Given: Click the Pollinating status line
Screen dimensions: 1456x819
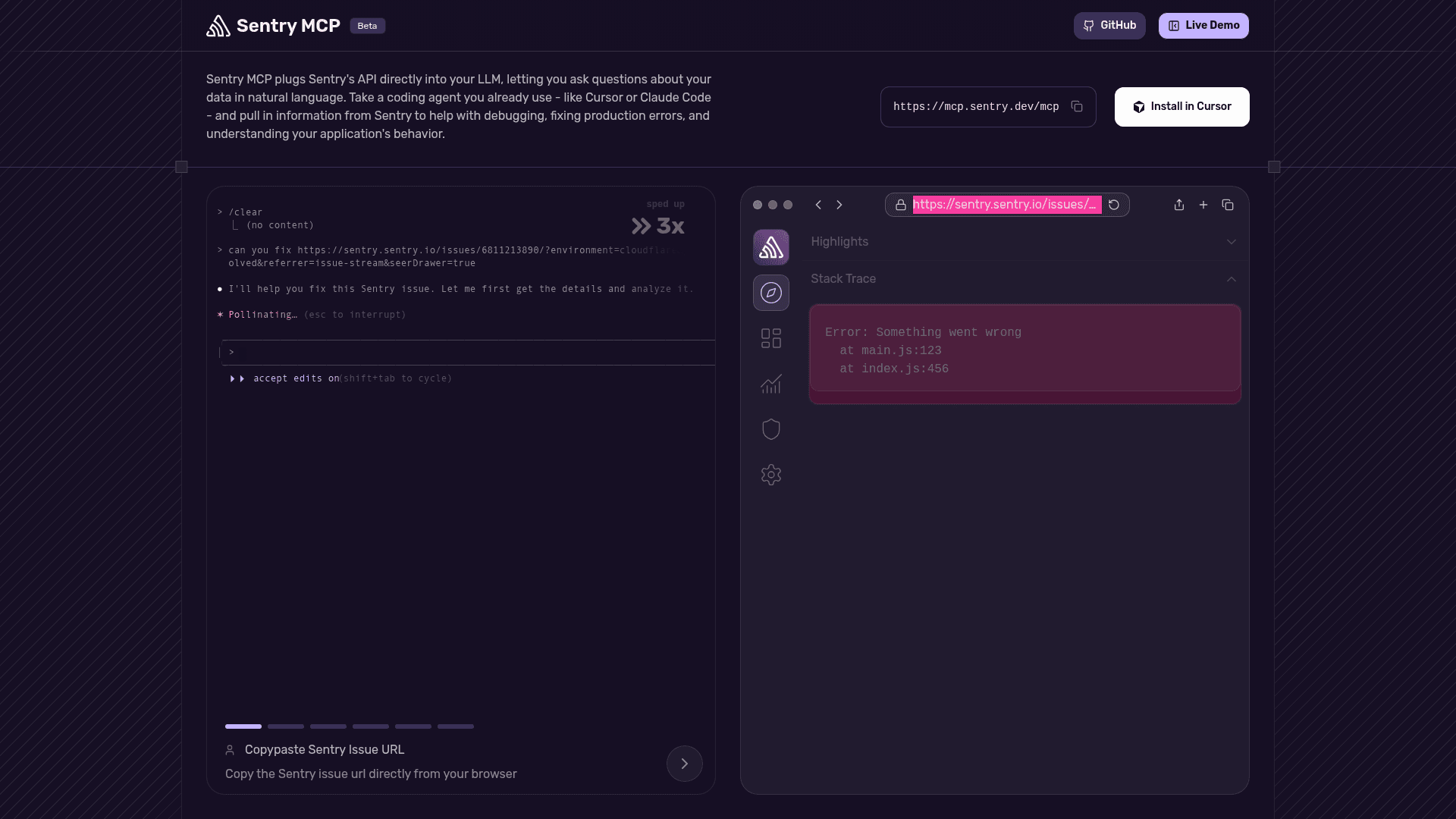Looking at the screenshot, I should [312, 315].
